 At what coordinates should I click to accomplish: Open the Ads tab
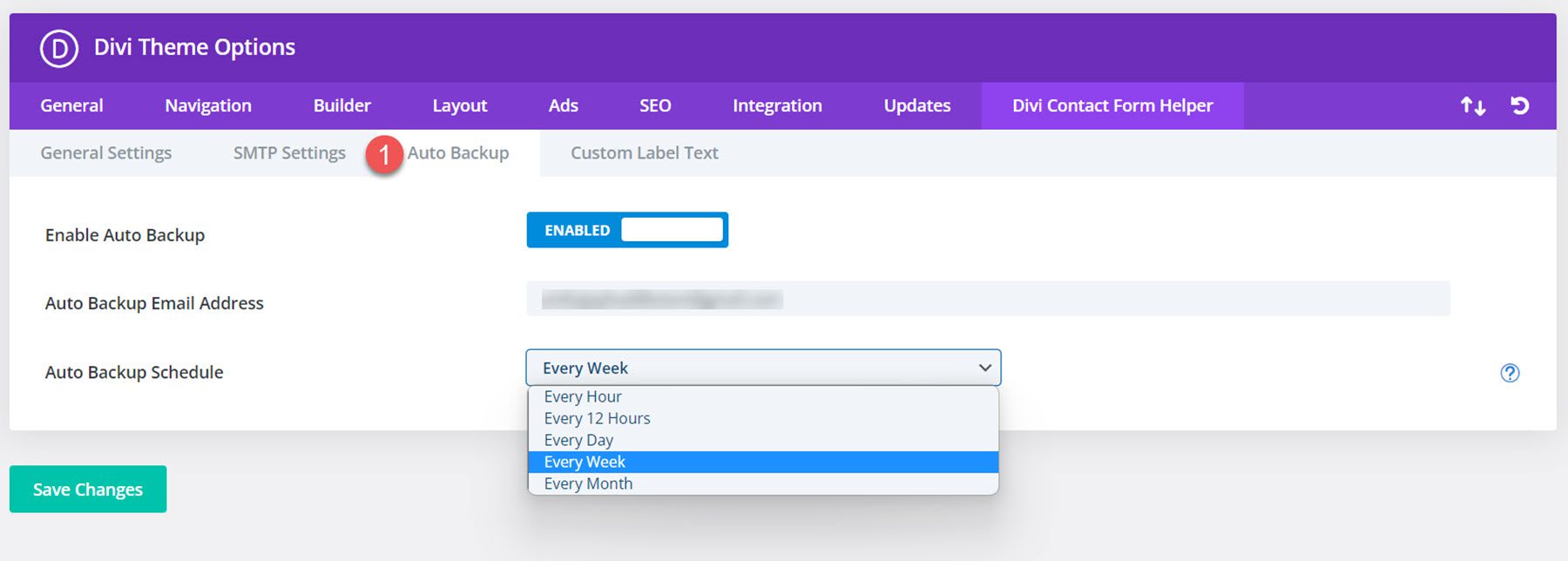pos(564,105)
